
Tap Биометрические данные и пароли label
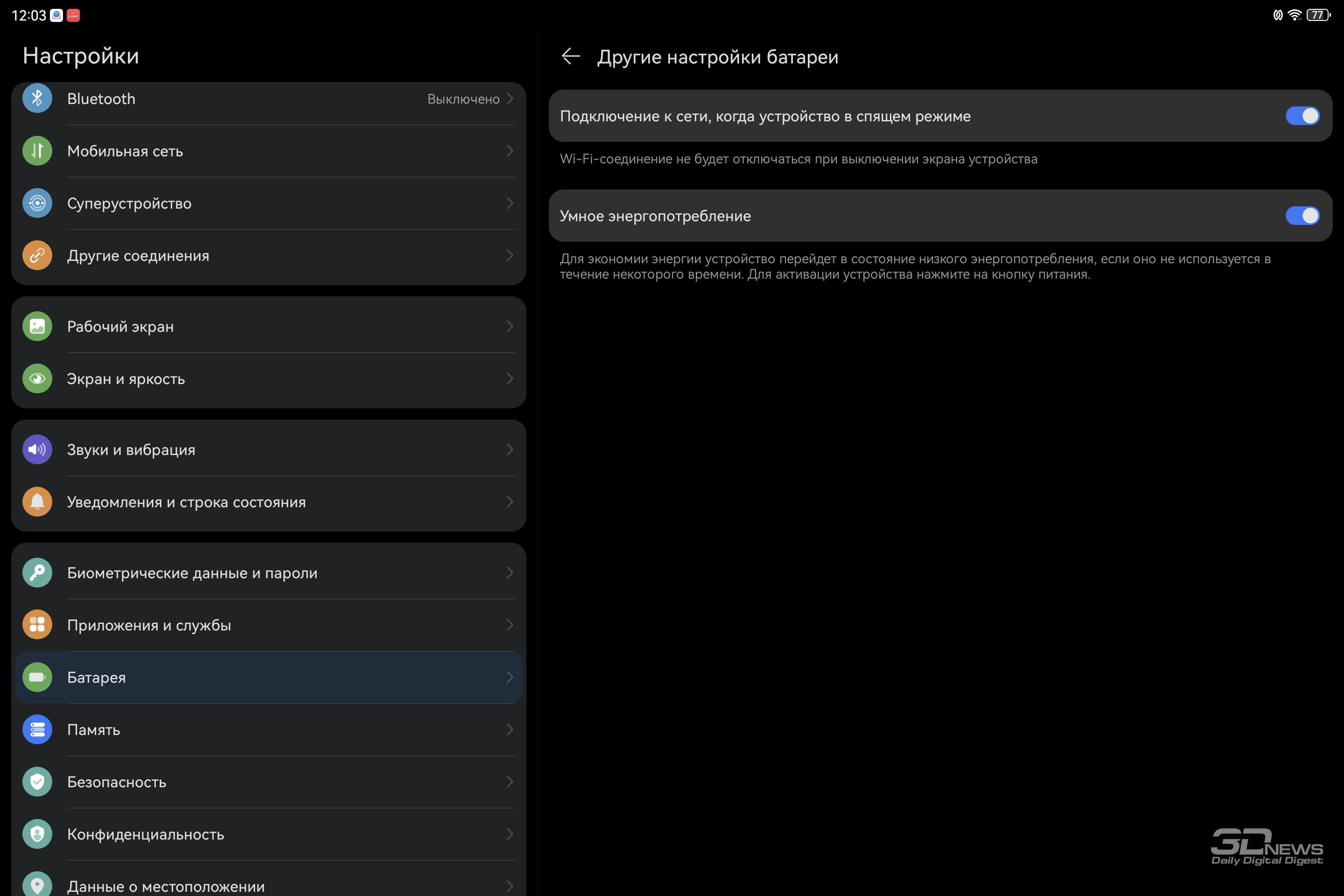click(x=192, y=573)
